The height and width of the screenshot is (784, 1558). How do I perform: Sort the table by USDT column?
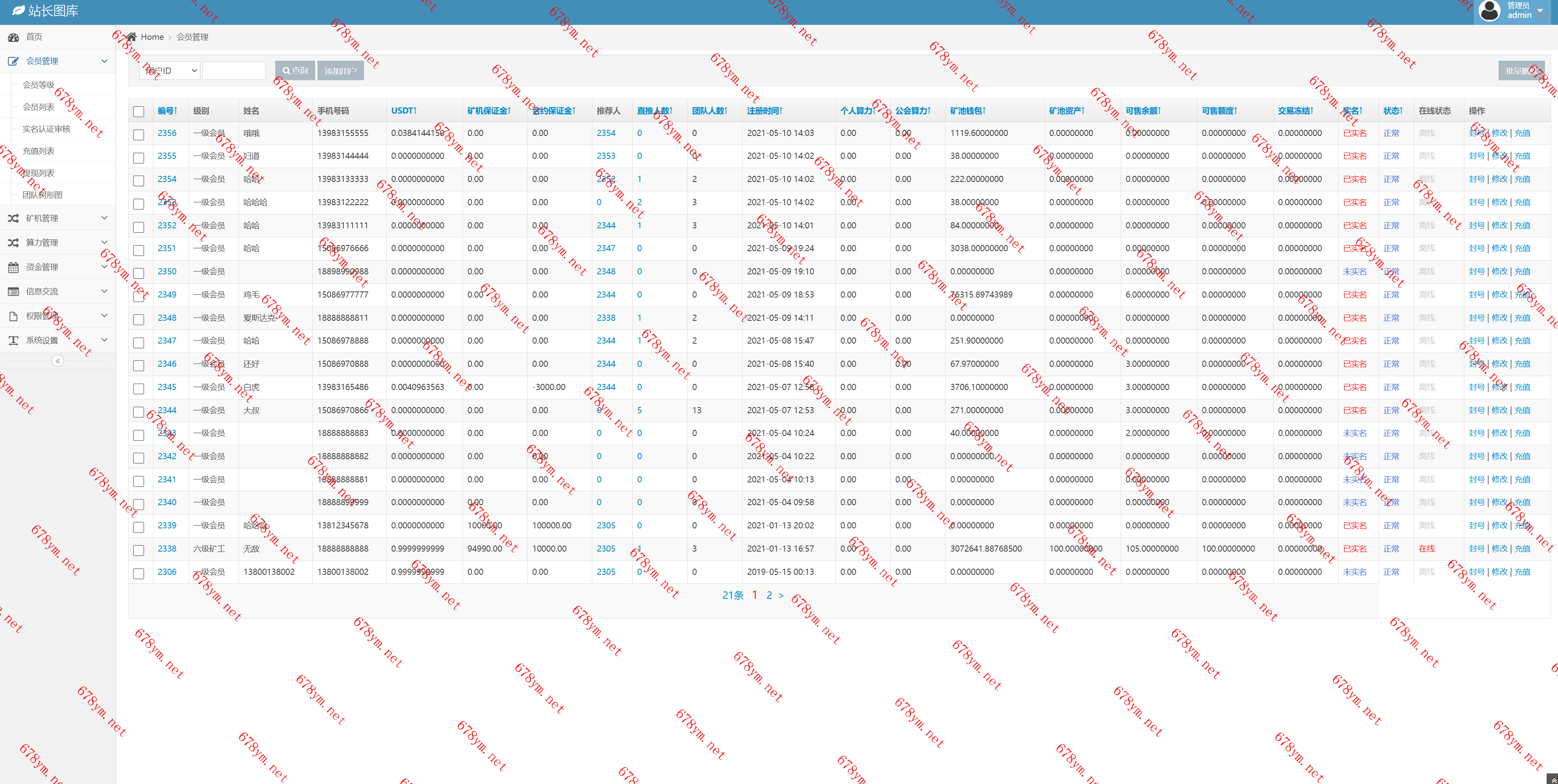point(403,111)
